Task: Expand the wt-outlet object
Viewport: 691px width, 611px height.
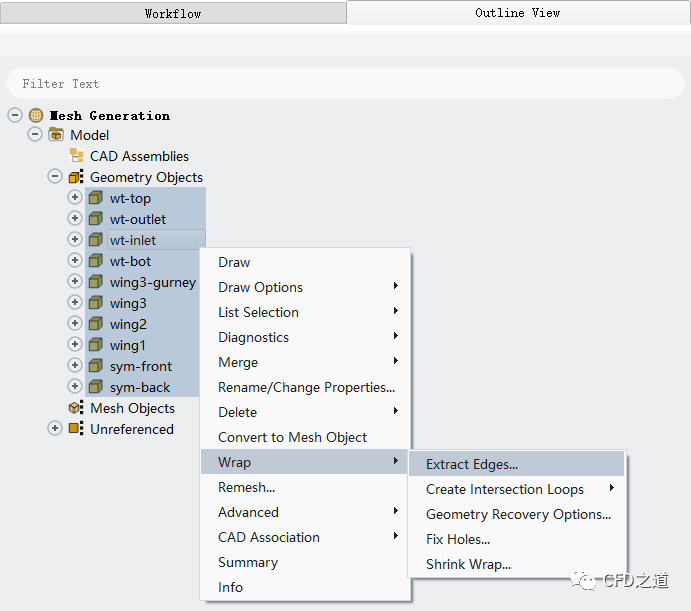Action: pyautogui.click(x=75, y=219)
